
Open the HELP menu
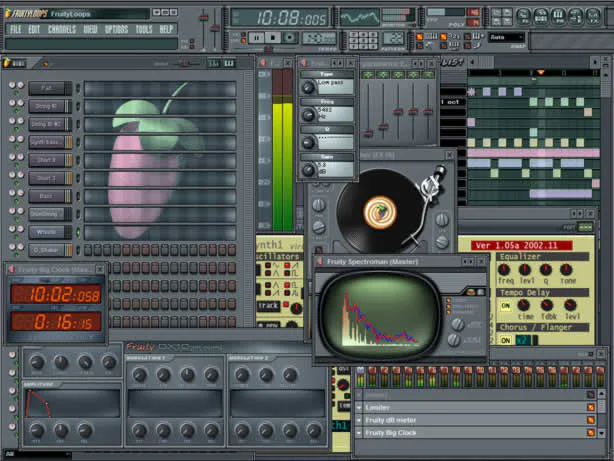(166, 29)
